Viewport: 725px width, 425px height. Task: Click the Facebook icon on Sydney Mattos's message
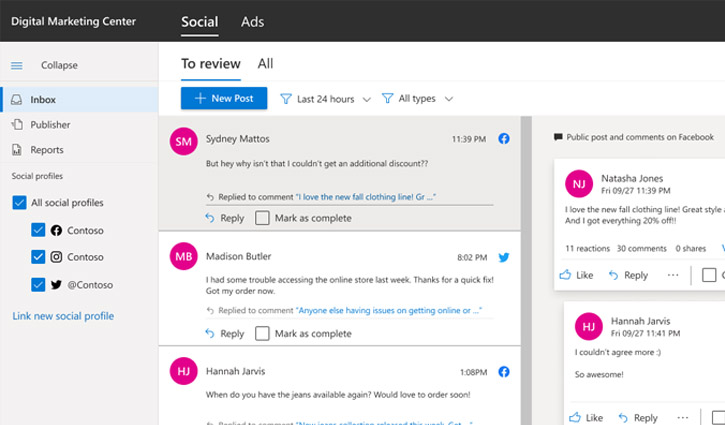pos(504,139)
